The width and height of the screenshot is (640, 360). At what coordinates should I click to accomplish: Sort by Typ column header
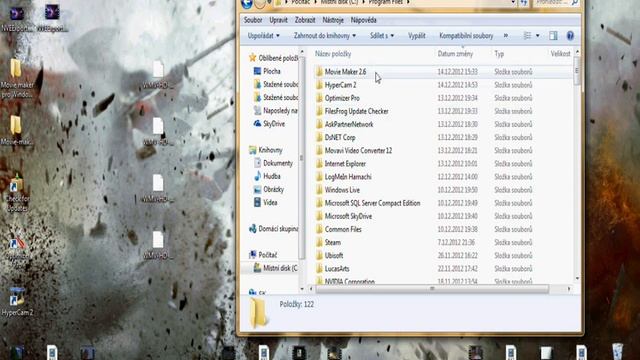(499, 54)
